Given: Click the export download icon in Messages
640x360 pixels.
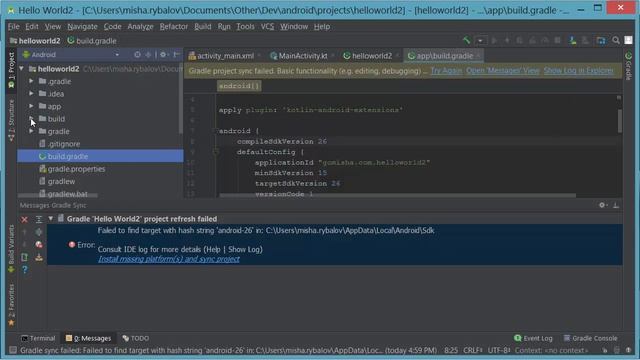Looking at the screenshot, I should tap(39, 257).
